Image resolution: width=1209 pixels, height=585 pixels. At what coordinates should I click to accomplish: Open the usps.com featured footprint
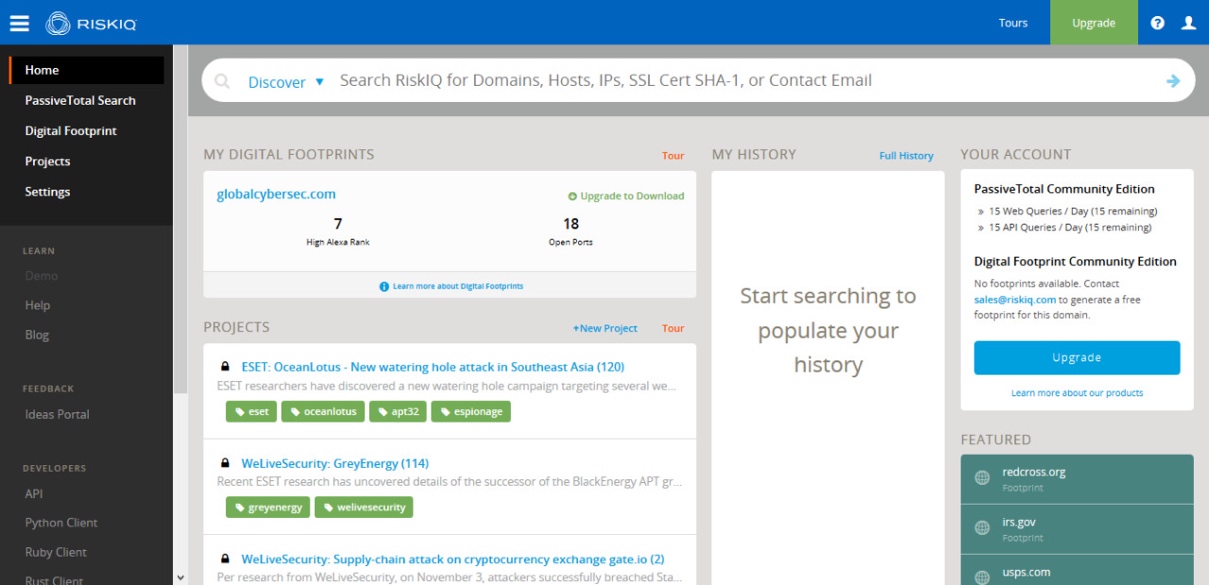click(1077, 571)
